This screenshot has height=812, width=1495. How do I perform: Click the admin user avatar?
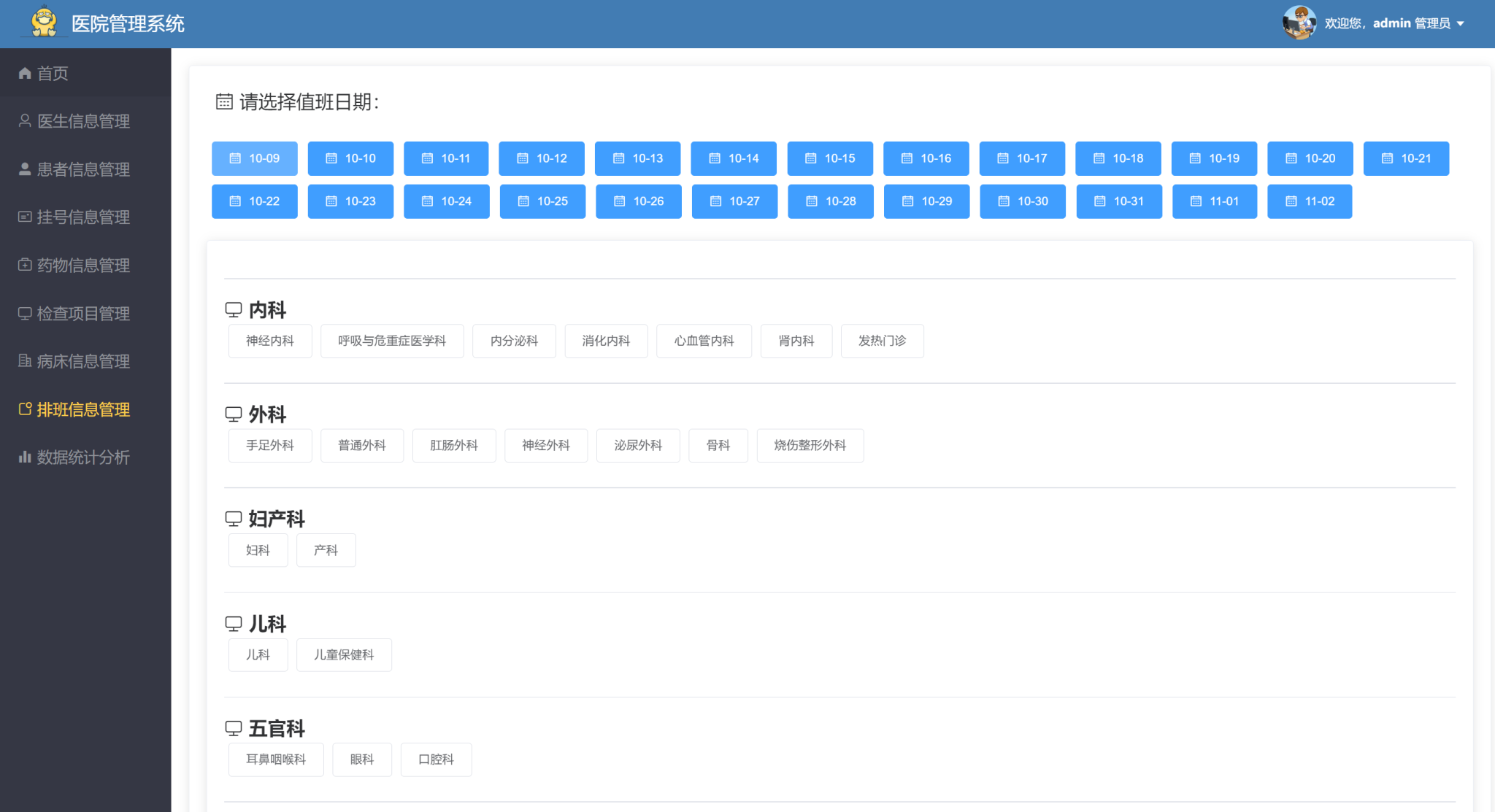pos(1299,23)
